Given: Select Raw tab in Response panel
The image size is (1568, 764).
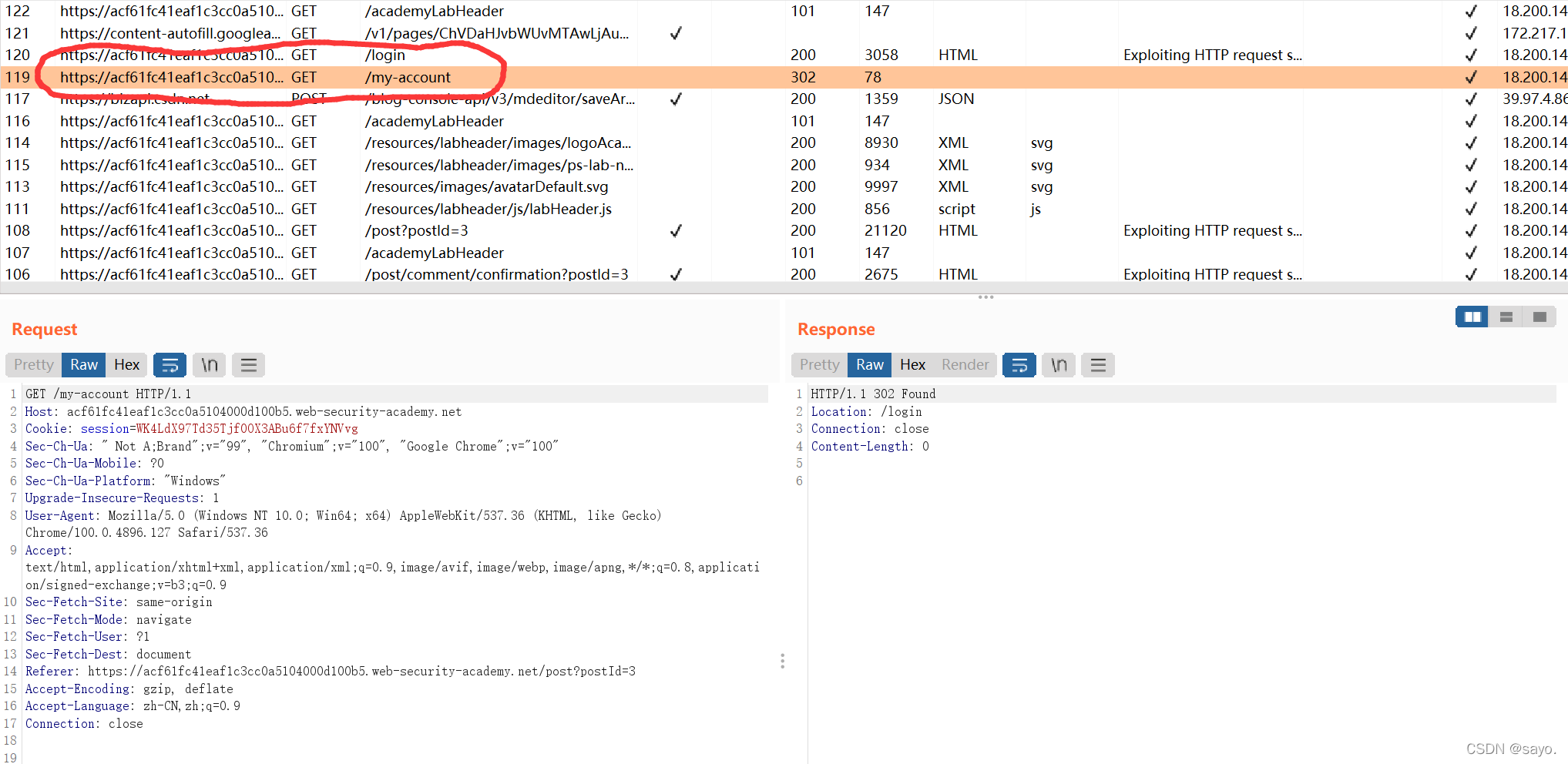Looking at the screenshot, I should pyautogui.click(x=870, y=365).
